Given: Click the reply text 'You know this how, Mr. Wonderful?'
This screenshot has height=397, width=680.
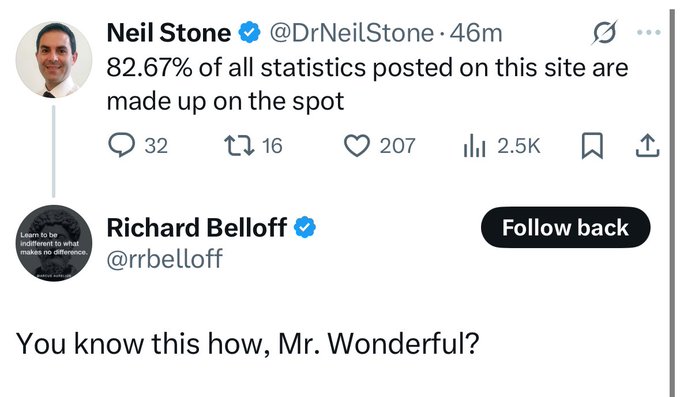Looking at the screenshot, I should tap(248, 344).
